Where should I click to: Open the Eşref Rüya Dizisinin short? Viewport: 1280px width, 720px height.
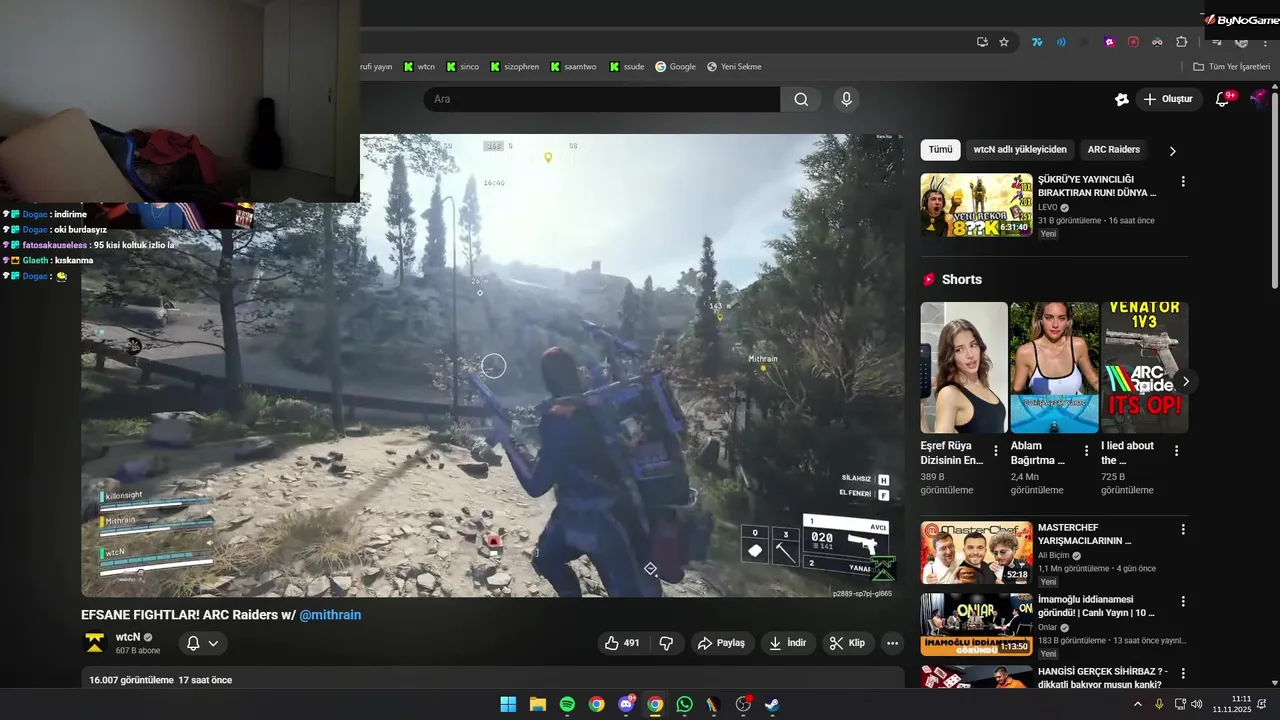pos(964,367)
